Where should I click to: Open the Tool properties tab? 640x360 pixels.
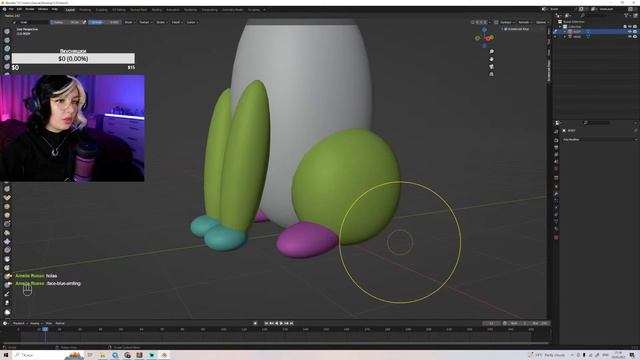pos(556,131)
